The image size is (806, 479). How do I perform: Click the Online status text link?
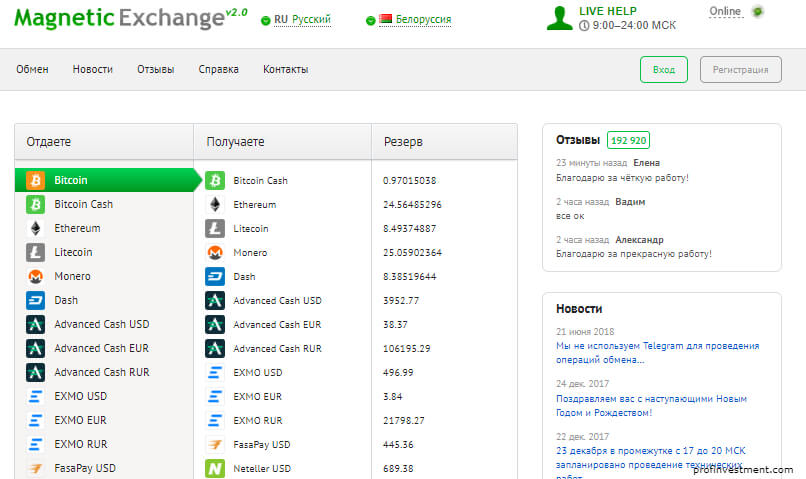click(725, 11)
